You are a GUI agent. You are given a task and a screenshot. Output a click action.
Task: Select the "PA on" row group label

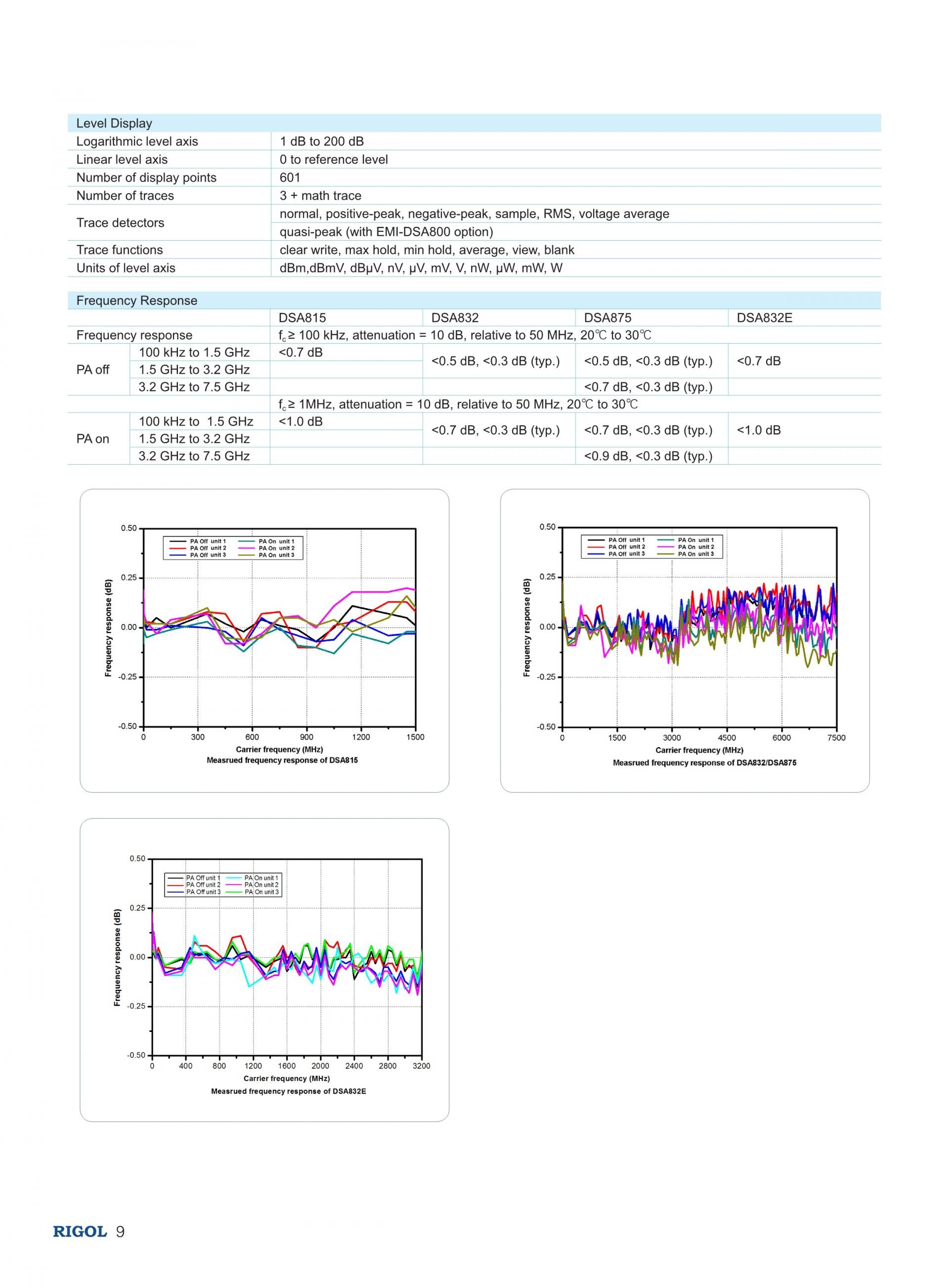coord(93,439)
